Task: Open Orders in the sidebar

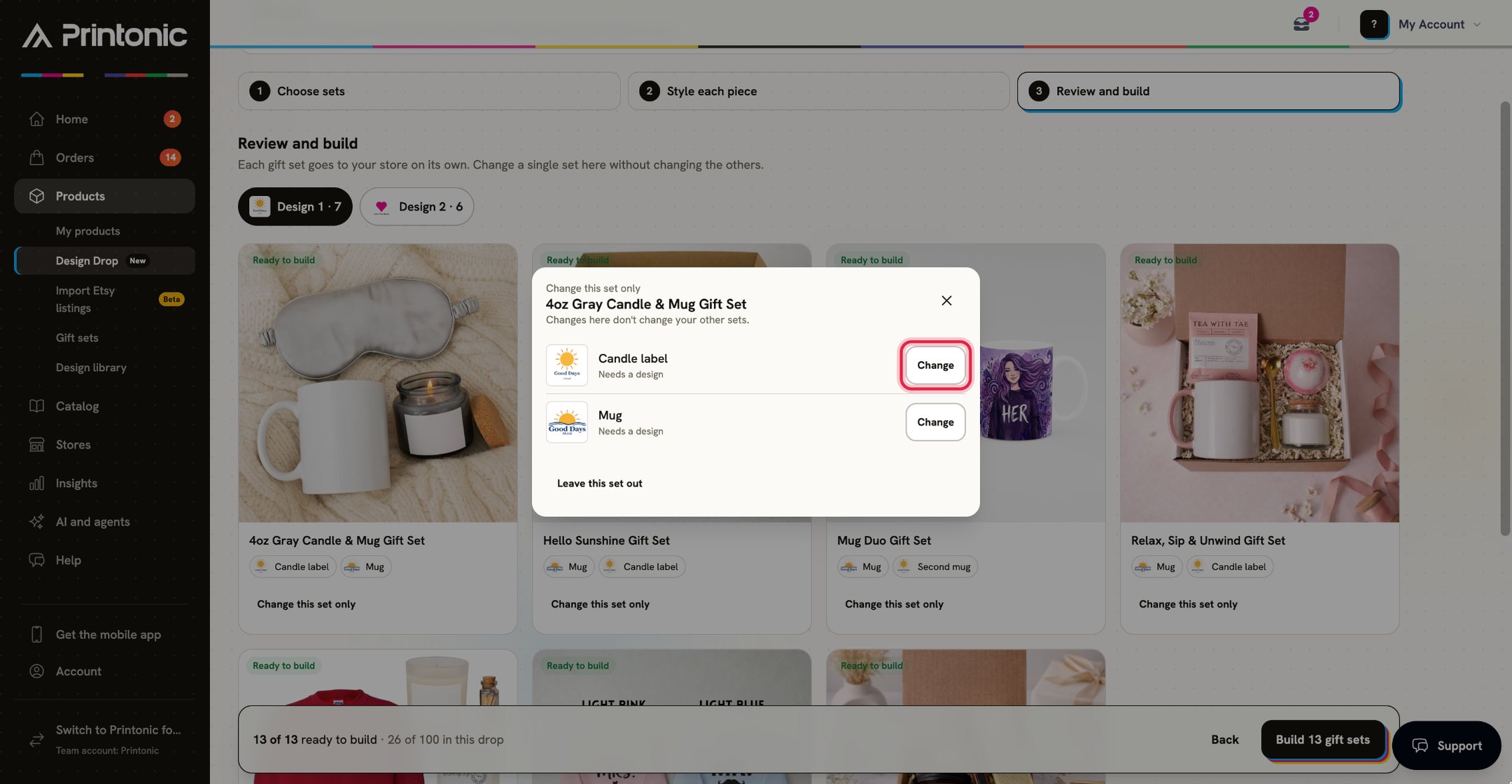Action: [x=104, y=157]
